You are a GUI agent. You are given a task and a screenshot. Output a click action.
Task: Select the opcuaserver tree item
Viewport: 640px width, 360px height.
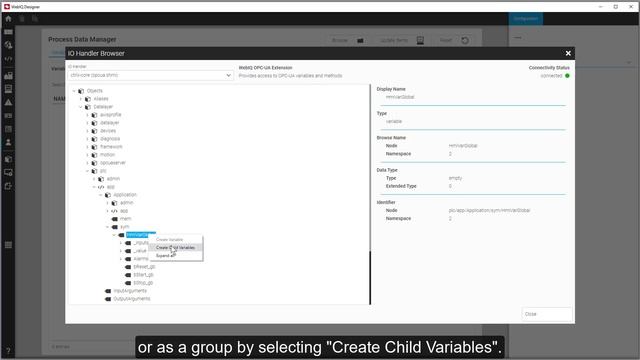113,163
